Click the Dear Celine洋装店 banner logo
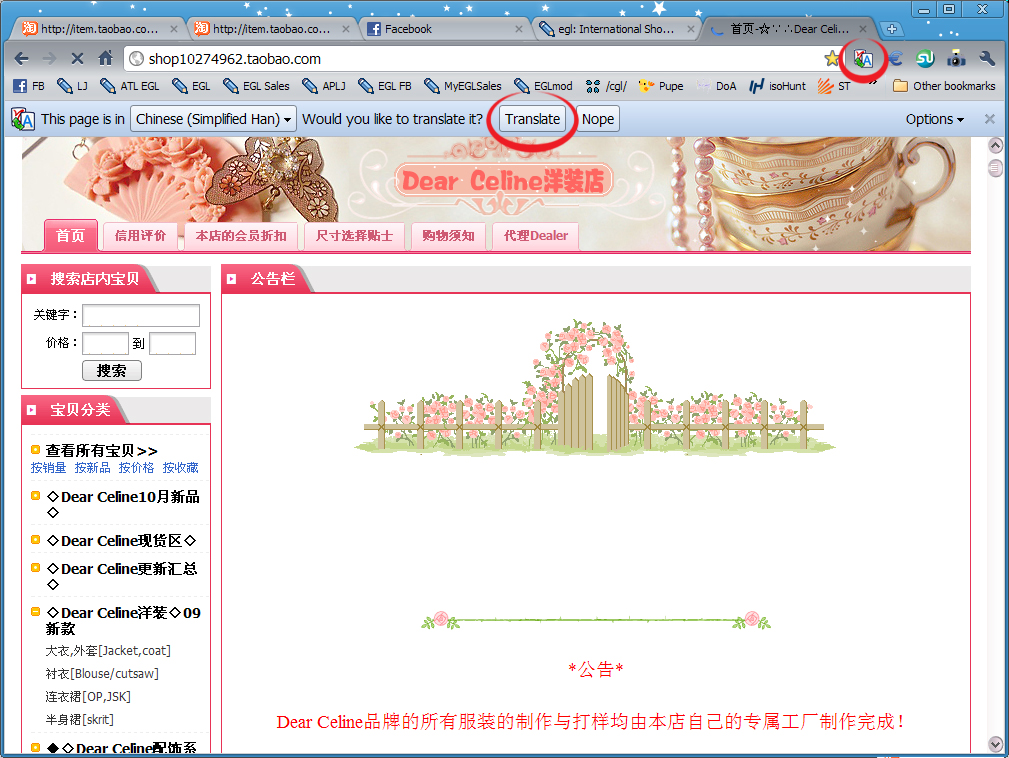 coord(503,181)
